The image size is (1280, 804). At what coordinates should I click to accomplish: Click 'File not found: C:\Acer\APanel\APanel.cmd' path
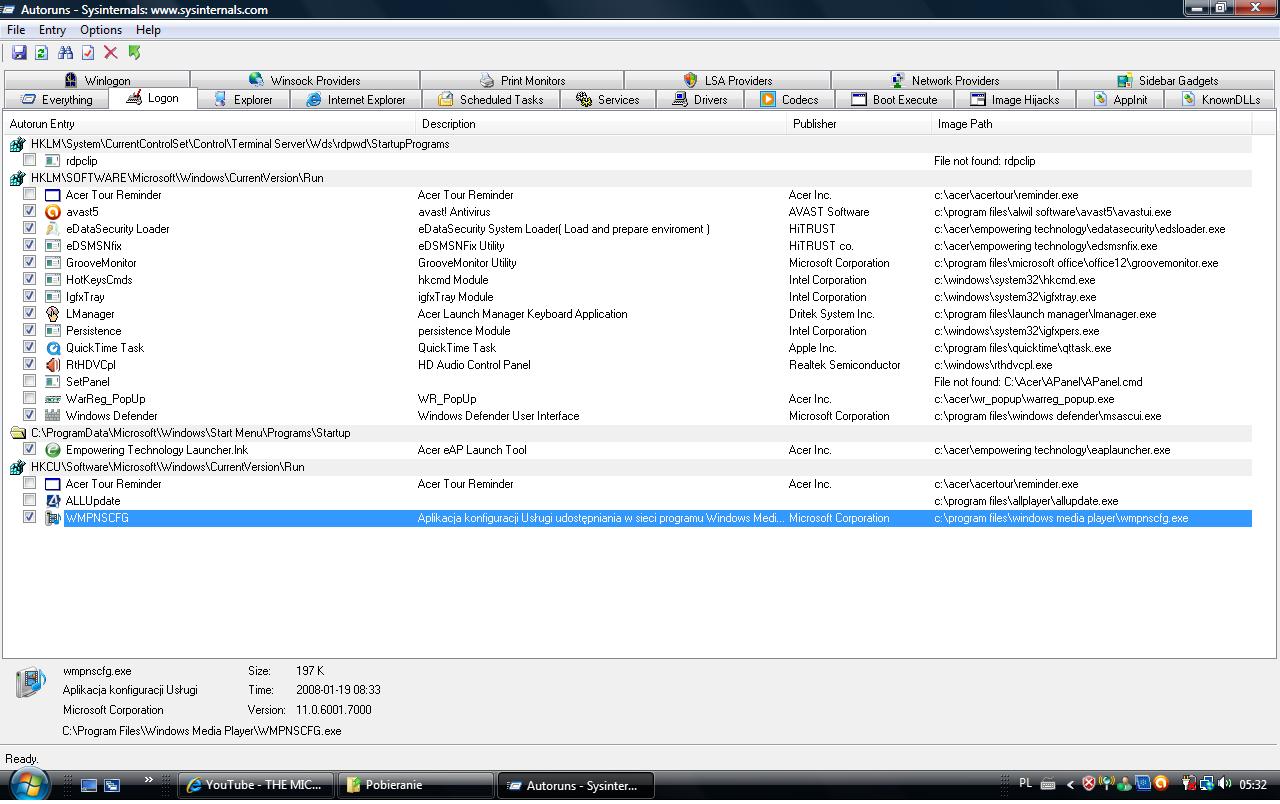point(1038,382)
